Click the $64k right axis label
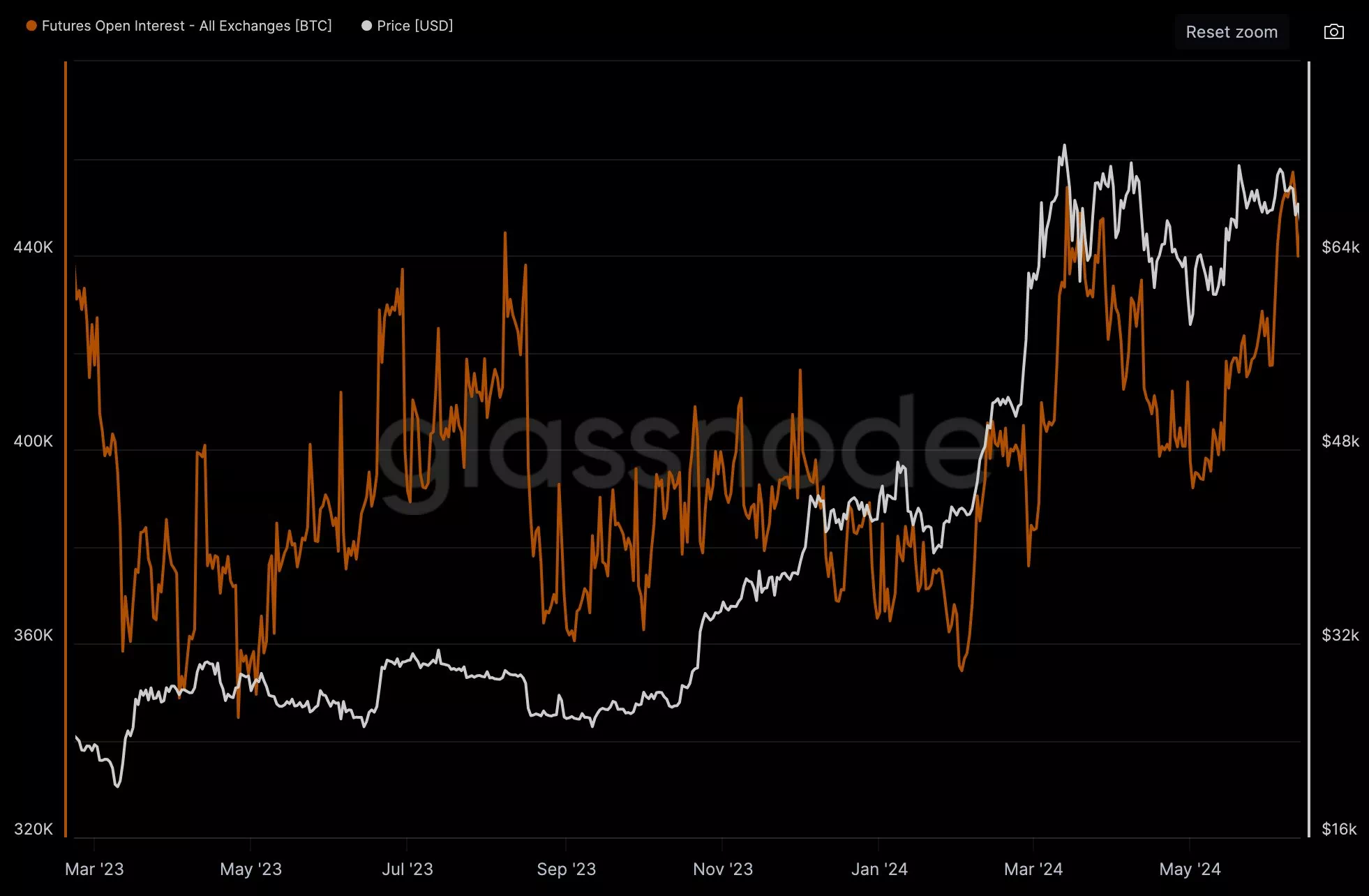The width and height of the screenshot is (1369, 896). click(1340, 247)
